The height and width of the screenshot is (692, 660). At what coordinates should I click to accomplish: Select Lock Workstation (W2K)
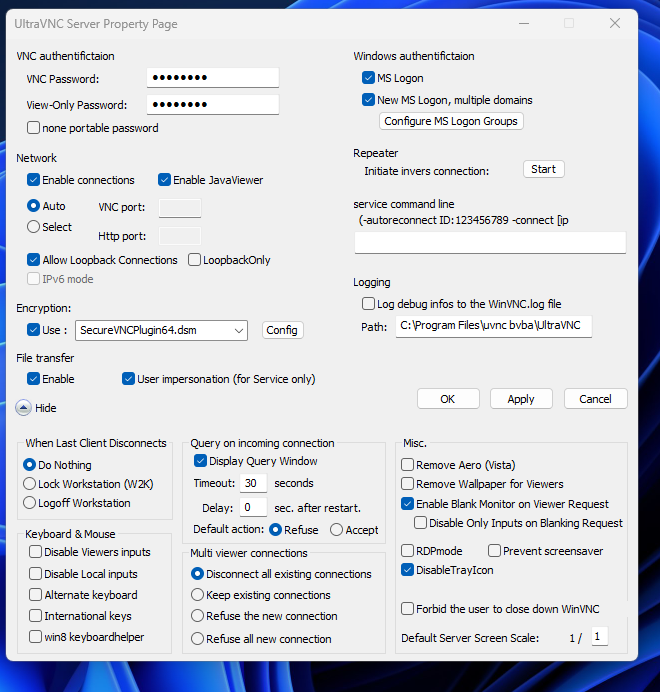coord(30,484)
